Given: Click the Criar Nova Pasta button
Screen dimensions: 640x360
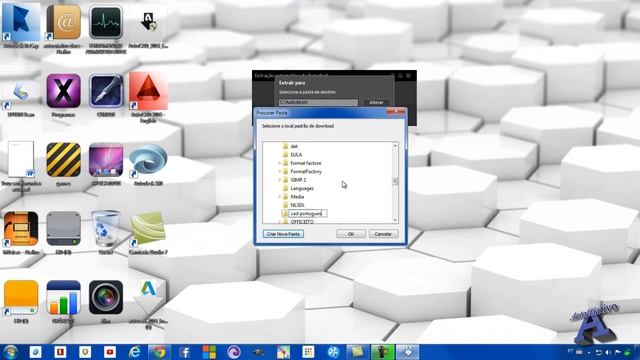Looking at the screenshot, I should point(283,234).
